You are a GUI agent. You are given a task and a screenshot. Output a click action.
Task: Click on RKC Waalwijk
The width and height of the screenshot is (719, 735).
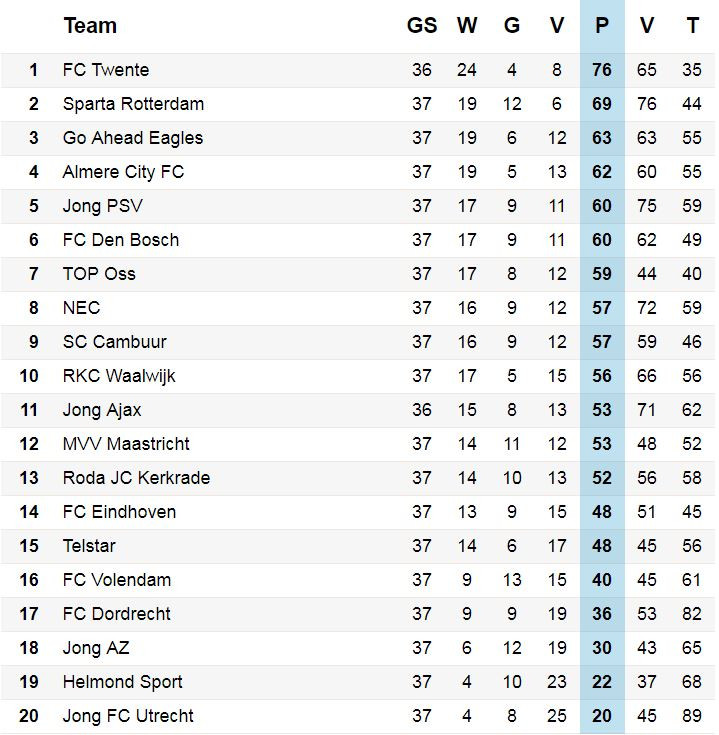point(119,376)
